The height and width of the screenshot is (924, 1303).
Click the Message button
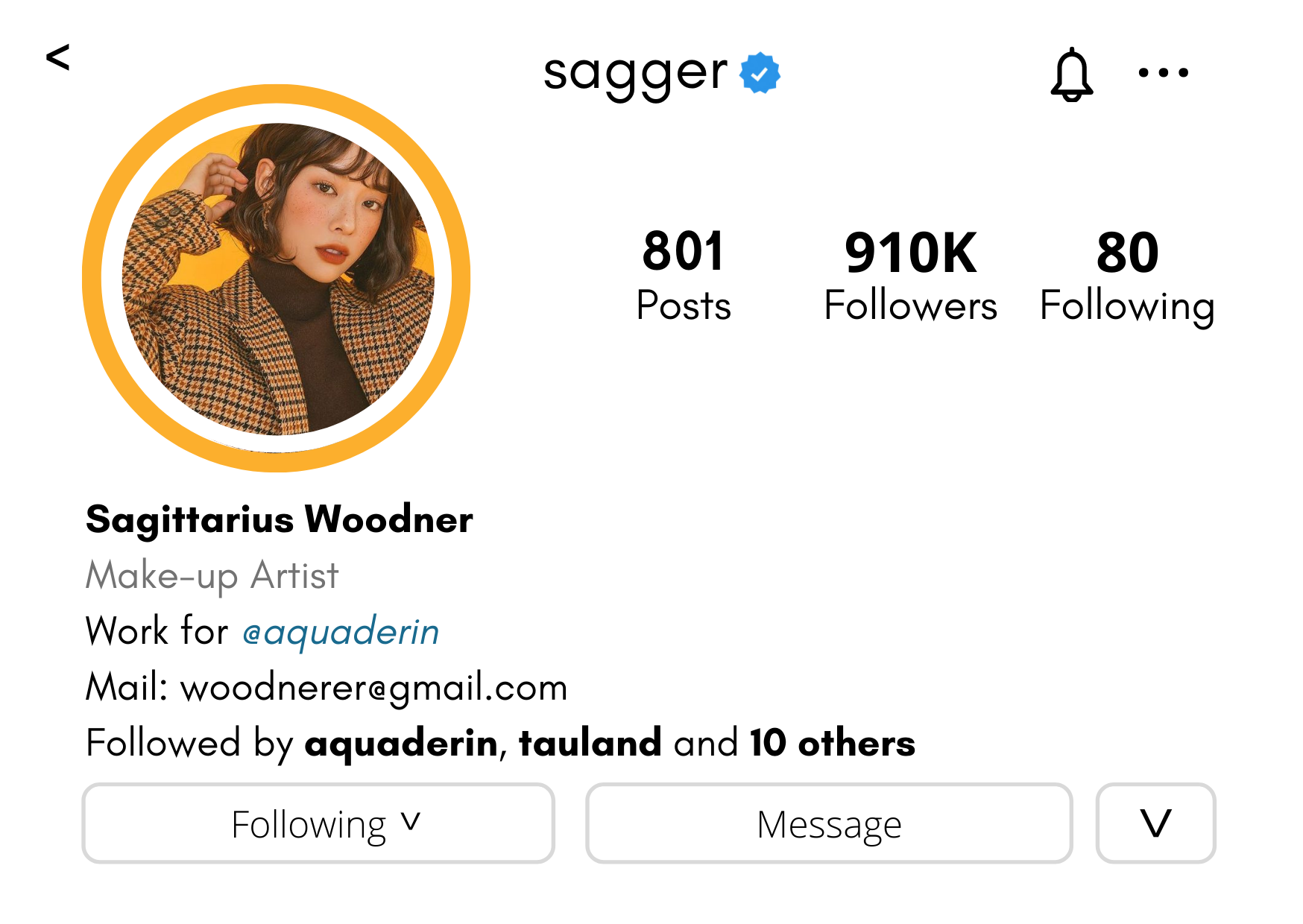pyautogui.click(x=829, y=823)
